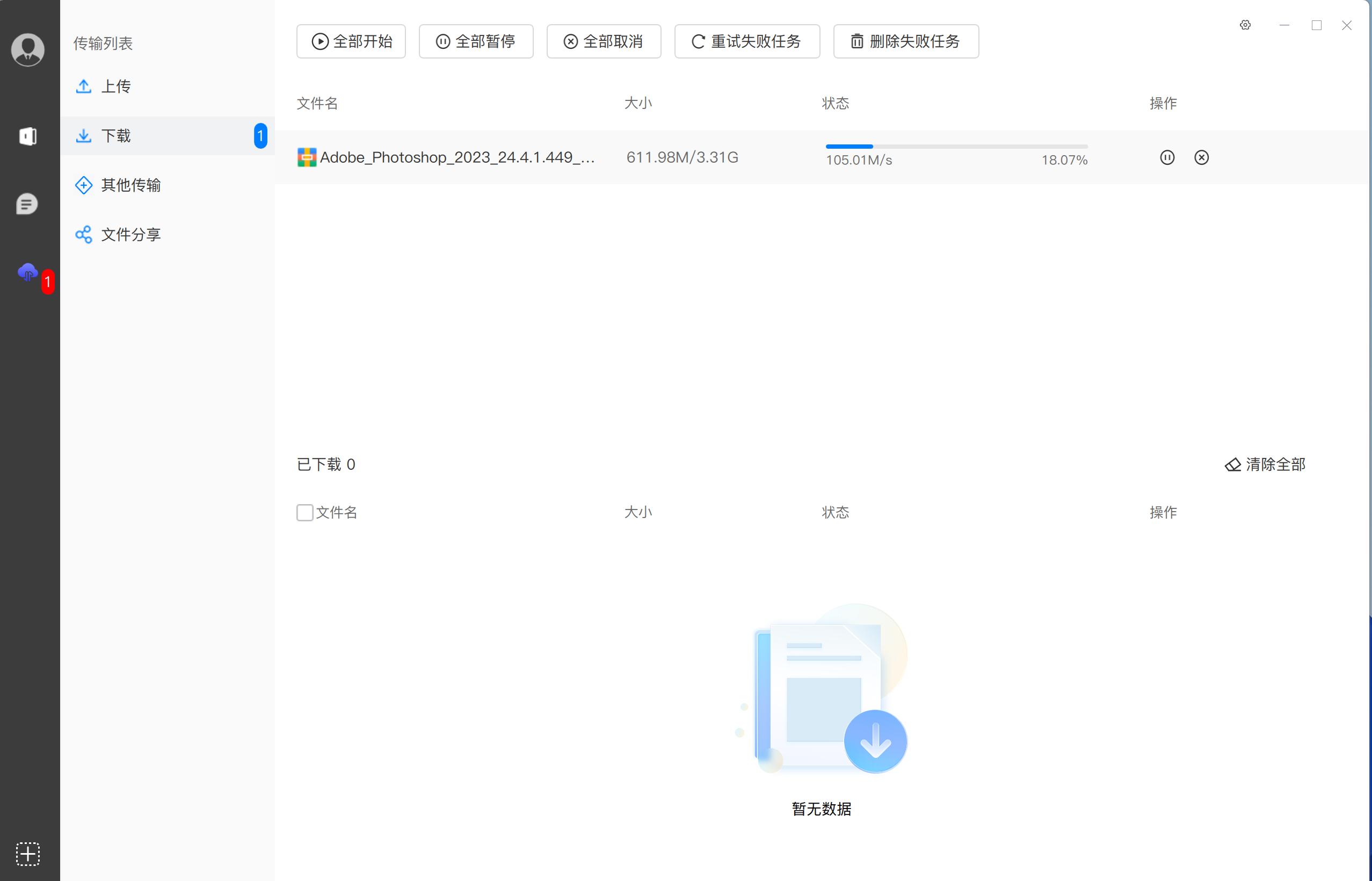Toggle 全部暂停 to pause all tasks
The image size is (1372, 881).
[476, 41]
